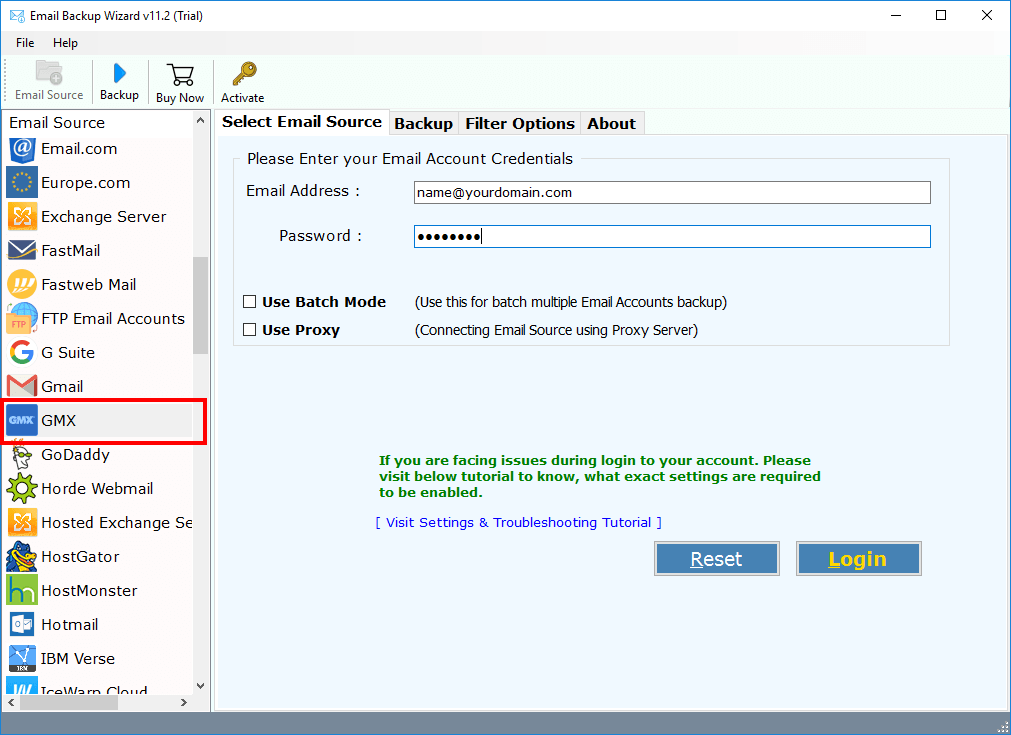Select the 'Email.com' text entry

pos(79,149)
